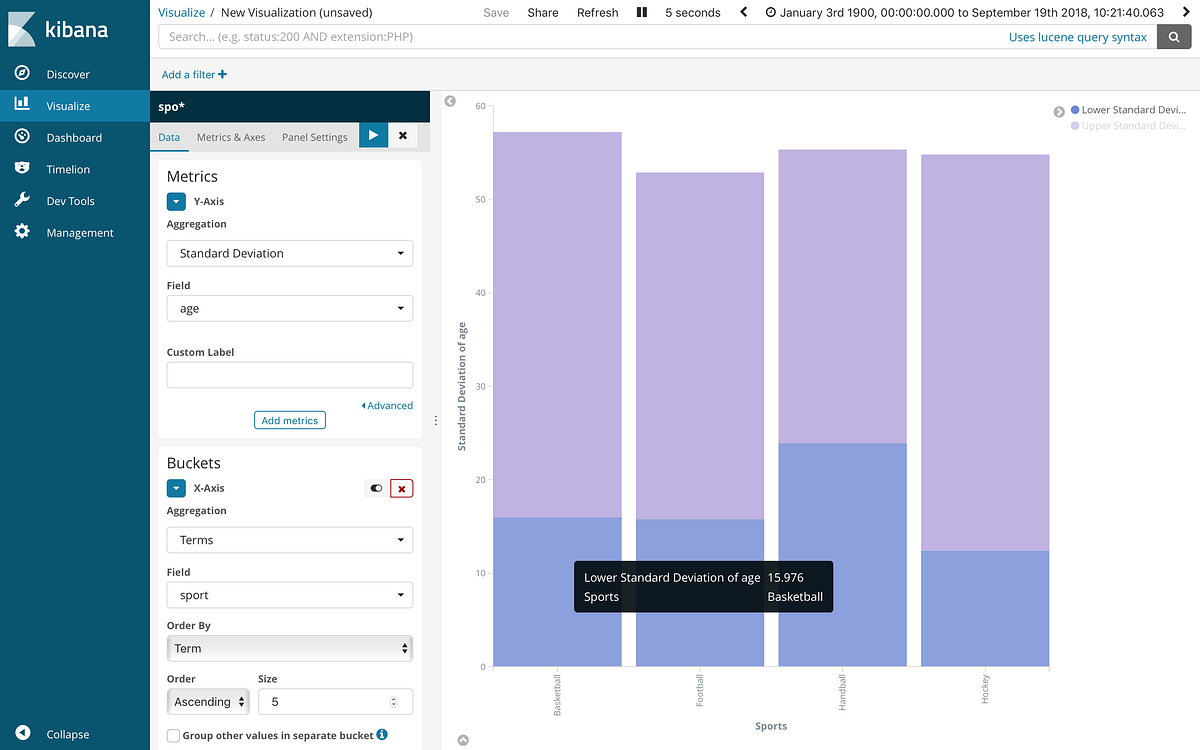
Task: Click the Upper Standard Deviation legend color dot
Action: (1074, 125)
